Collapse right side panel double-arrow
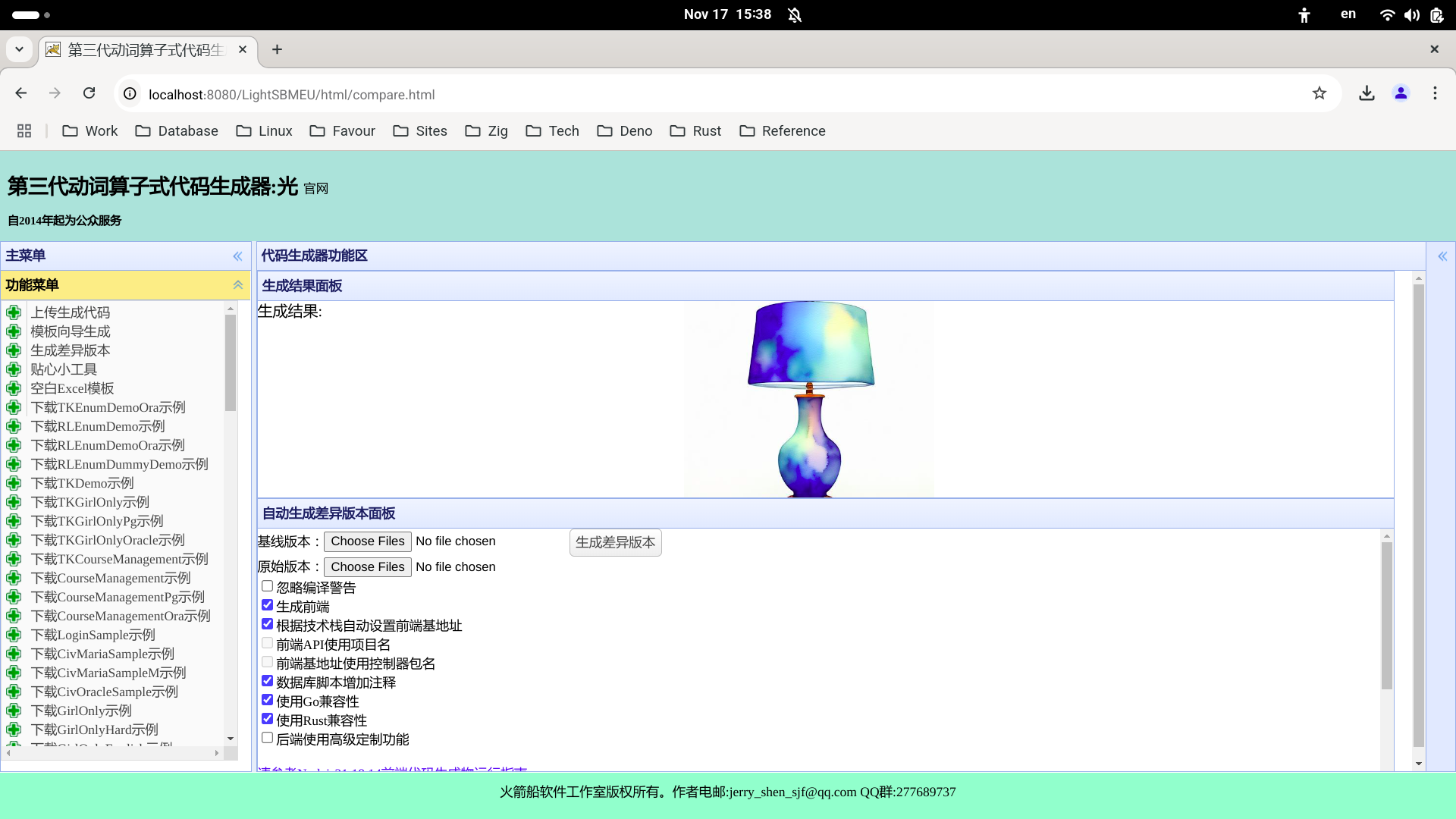Viewport: 1456px width, 819px height. [1442, 256]
